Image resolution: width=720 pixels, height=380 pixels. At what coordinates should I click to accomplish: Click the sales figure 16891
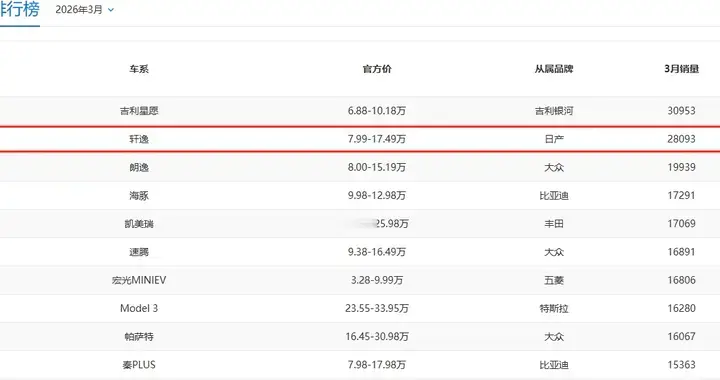pyautogui.click(x=681, y=252)
